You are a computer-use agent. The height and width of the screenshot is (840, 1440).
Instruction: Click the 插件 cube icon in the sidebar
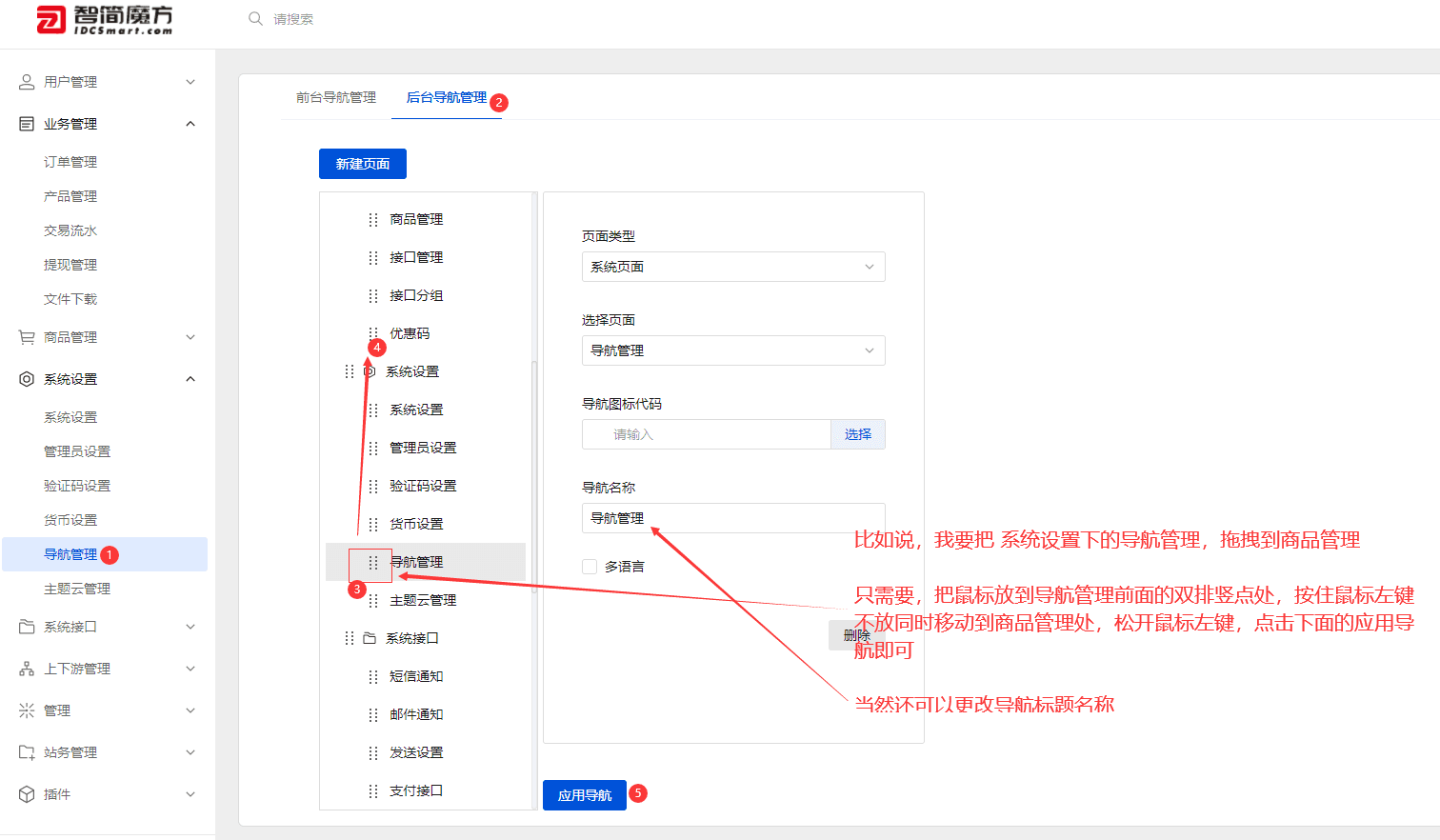[x=27, y=794]
